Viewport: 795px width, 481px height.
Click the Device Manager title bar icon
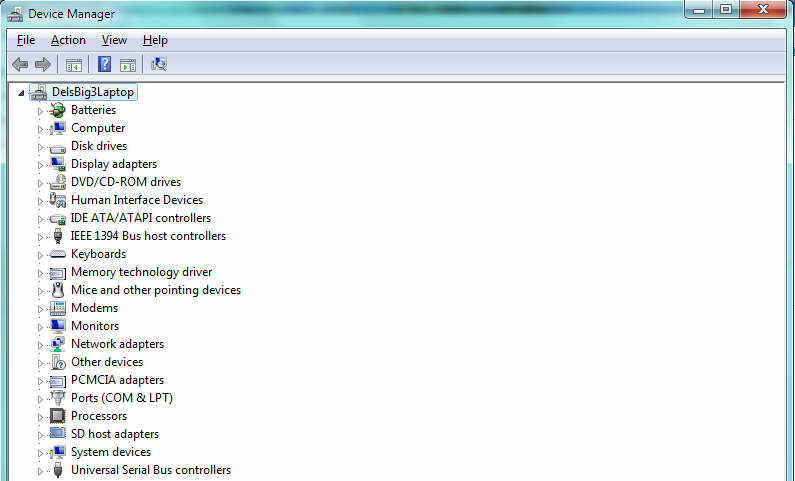pos(15,14)
